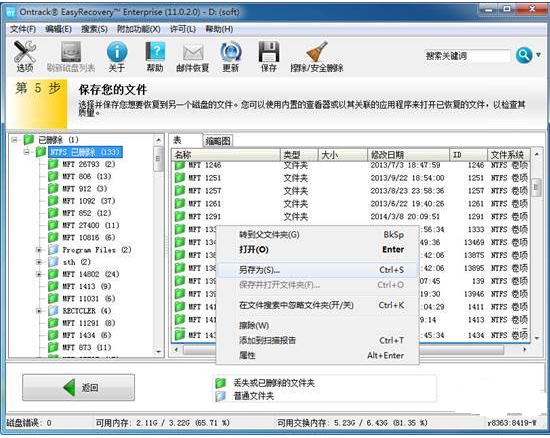The width and height of the screenshot is (550, 438).
Task: Select MFT 1251 row in file list
Action: coord(351,178)
